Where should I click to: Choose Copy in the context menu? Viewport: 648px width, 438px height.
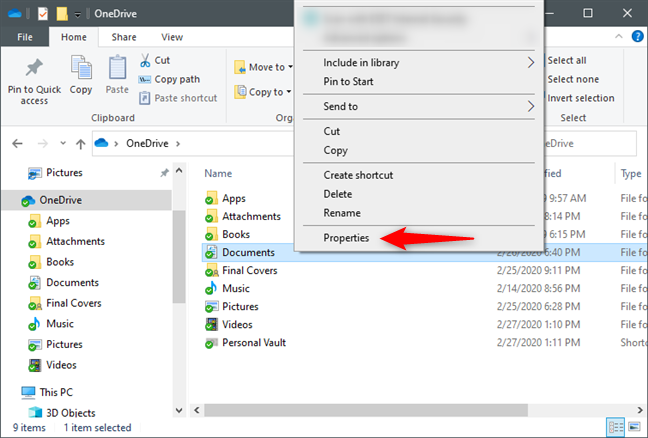click(x=335, y=150)
